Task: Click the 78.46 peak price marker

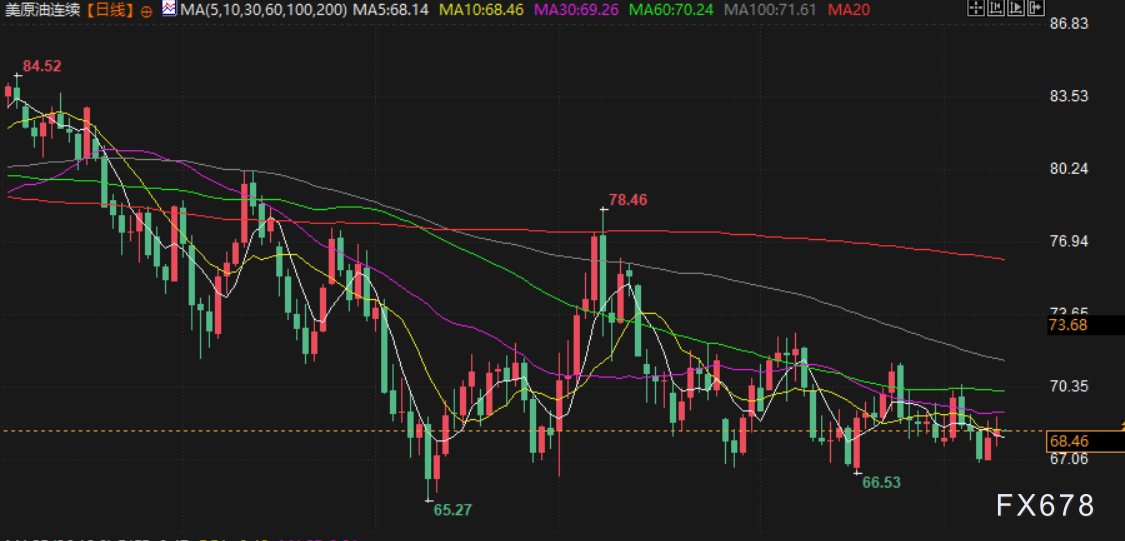Action: tap(628, 199)
